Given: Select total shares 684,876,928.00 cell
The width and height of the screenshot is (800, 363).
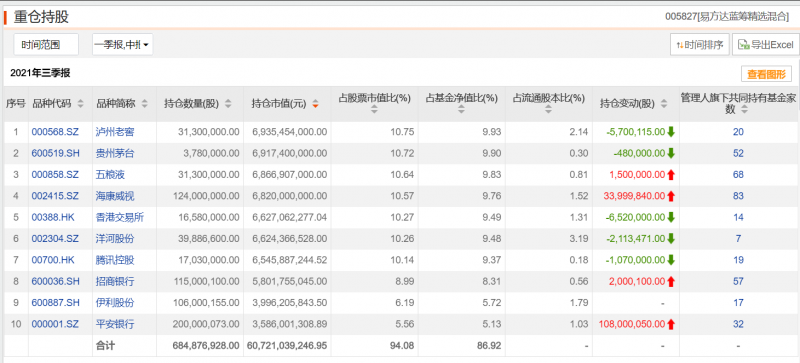Looking at the screenshot, I should coord(206,346).
